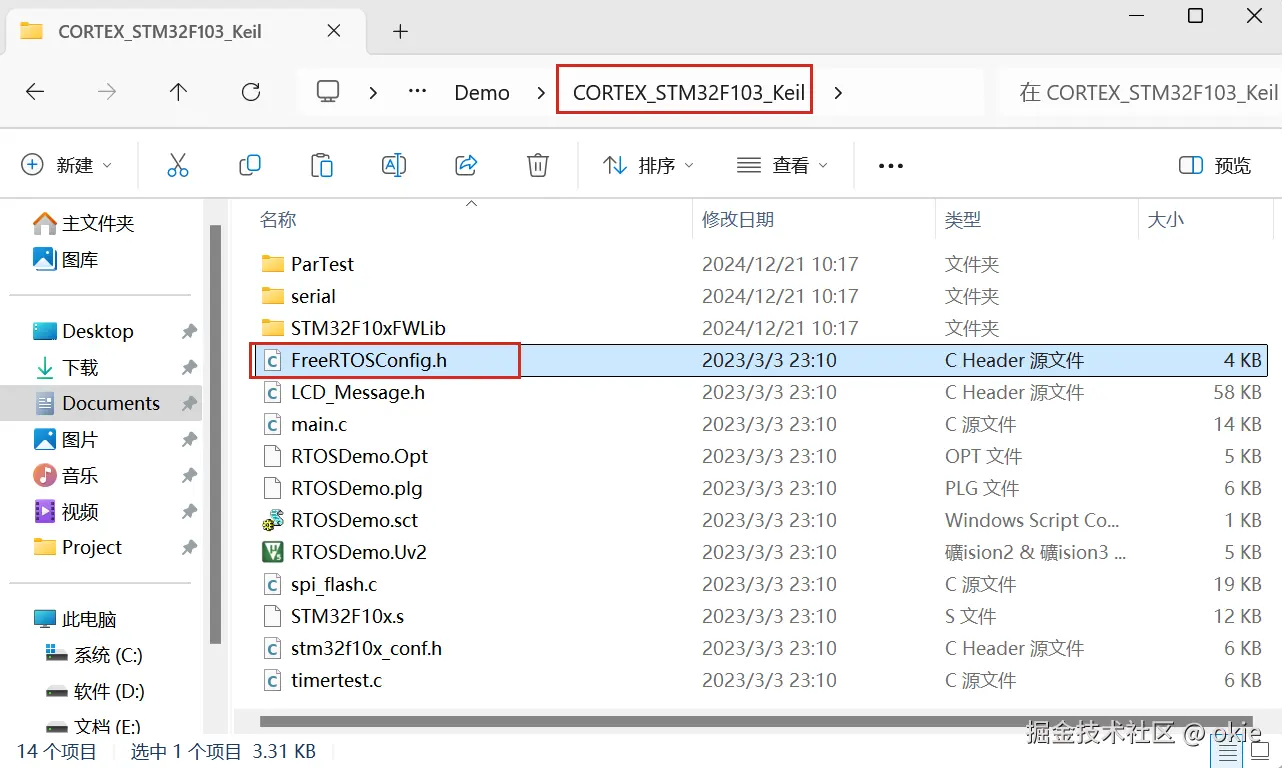Click the navigation pane vertical scrollbar
Viewport: 1283px width, 768px height.
(x=215, y=435)
